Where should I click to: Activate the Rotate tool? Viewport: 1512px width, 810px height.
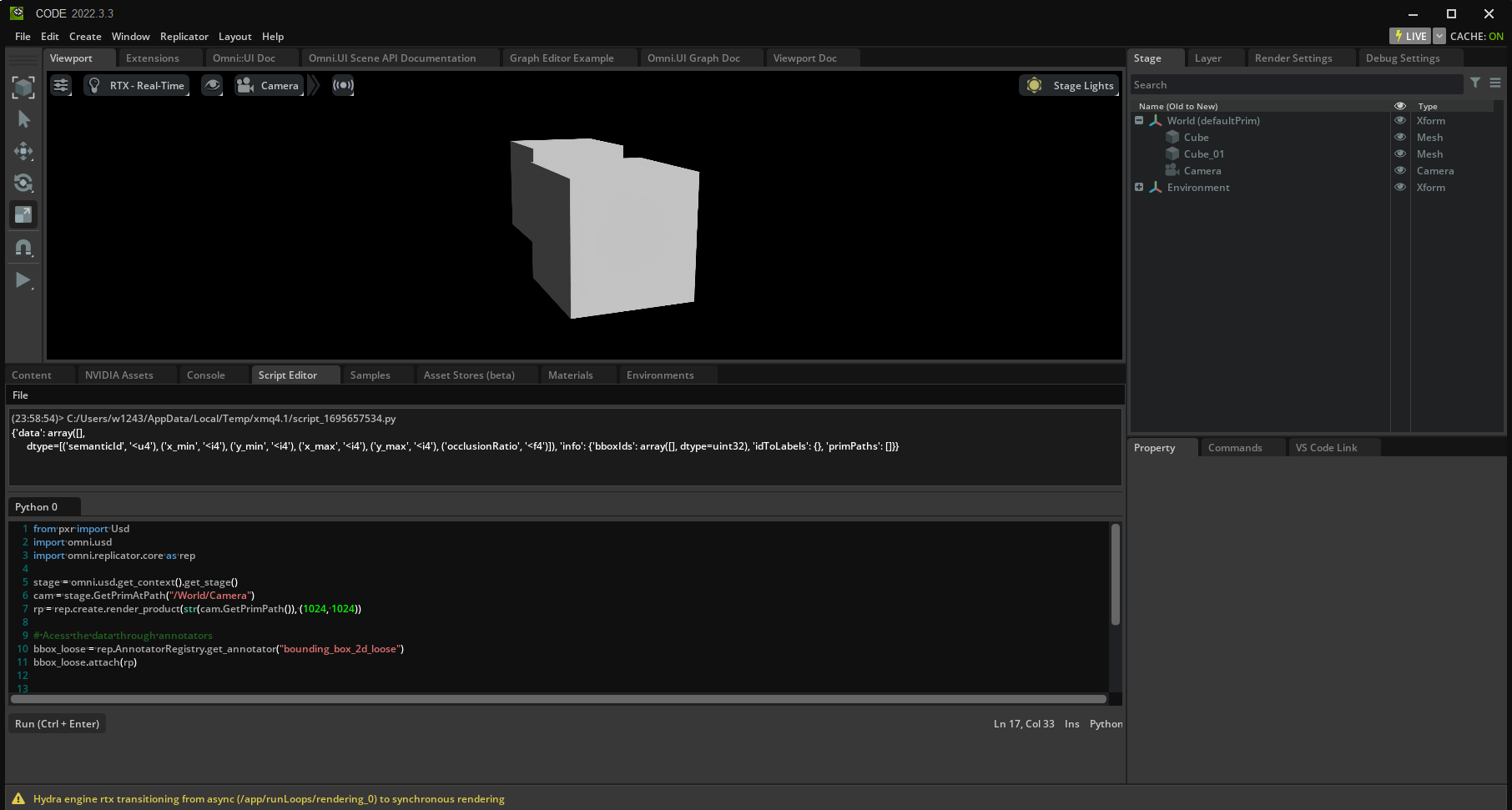tap(23, 183)
